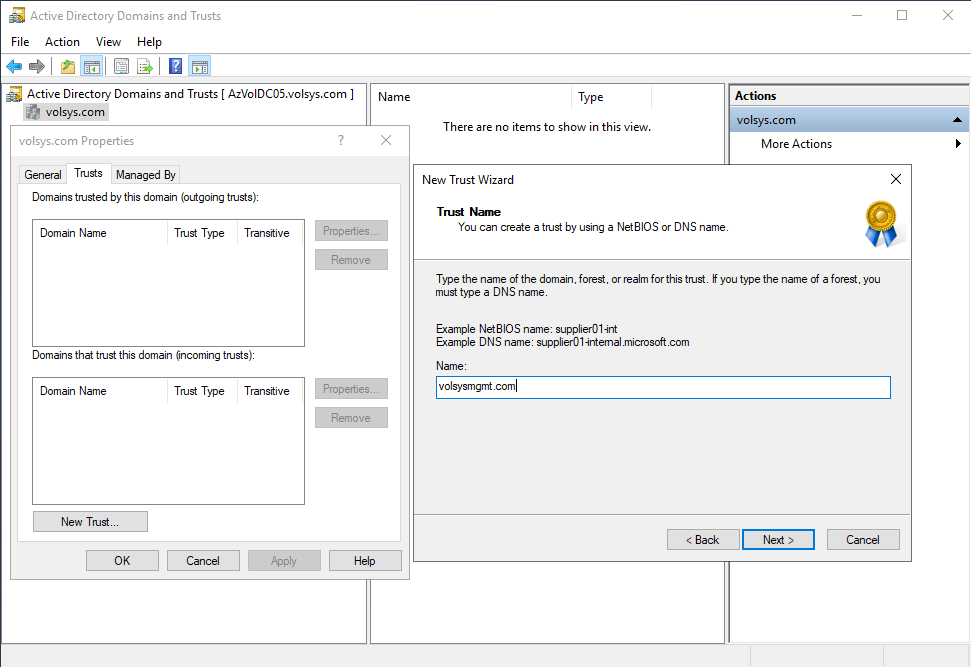Switch to the Managed By tab
971x667 pixels.
click(x=146, y=175)
